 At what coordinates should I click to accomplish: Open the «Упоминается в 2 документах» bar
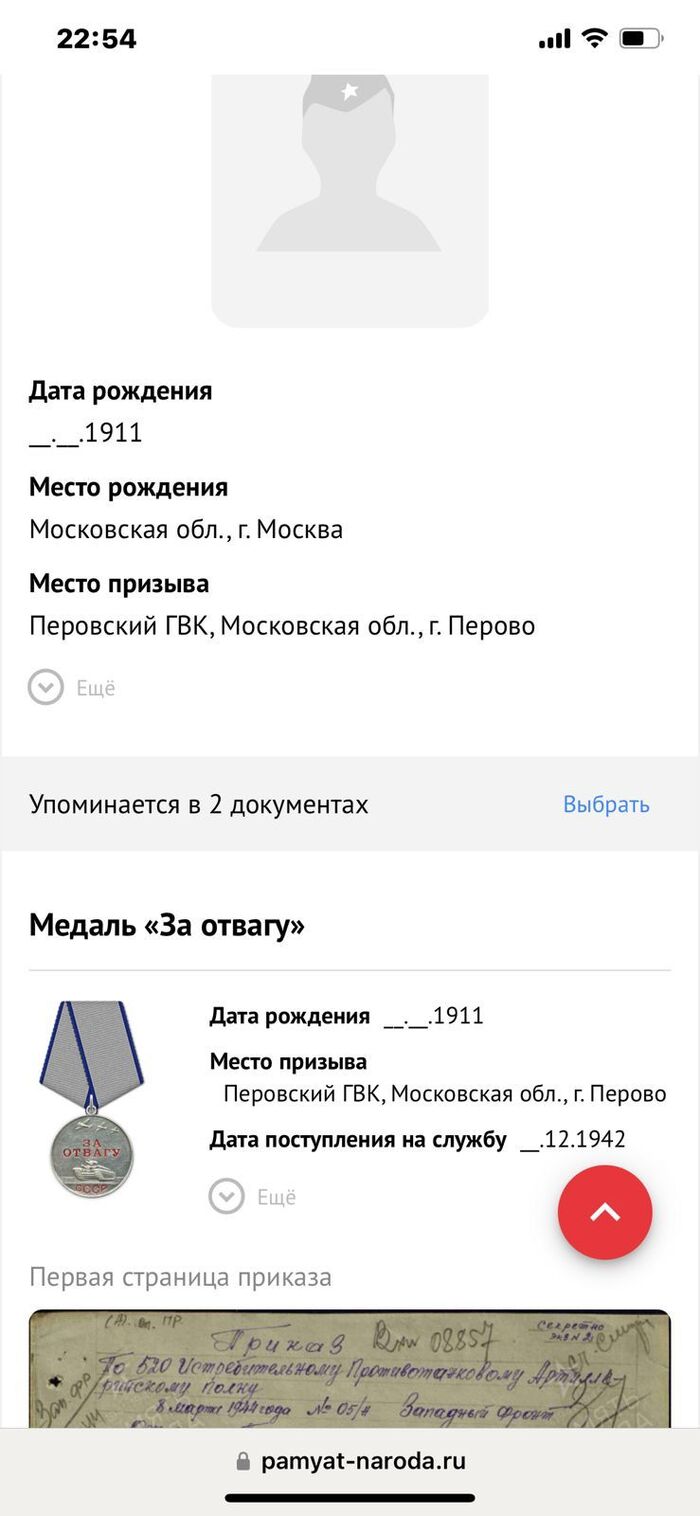[199, 805]
